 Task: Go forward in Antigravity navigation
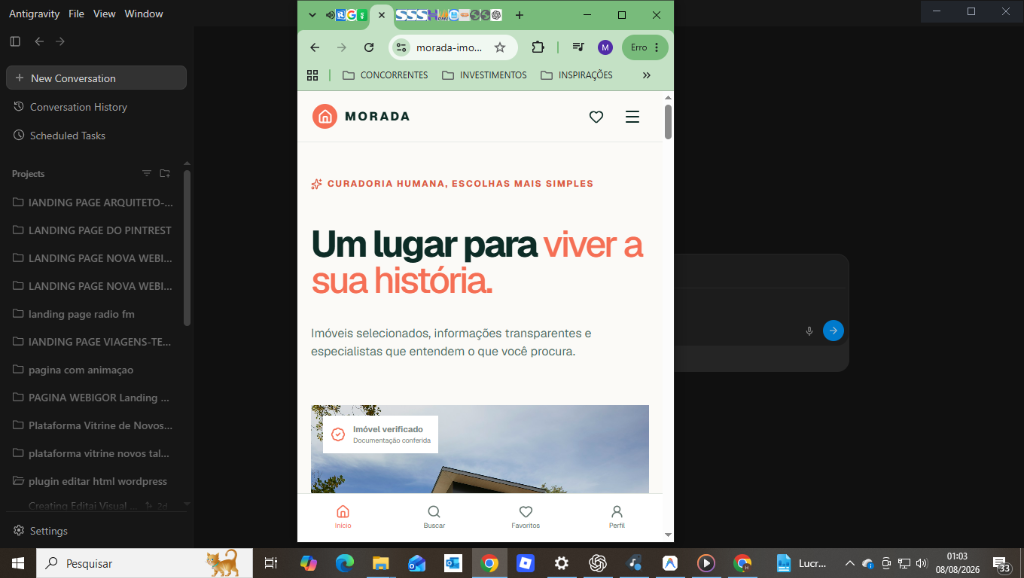pos(60,41)
